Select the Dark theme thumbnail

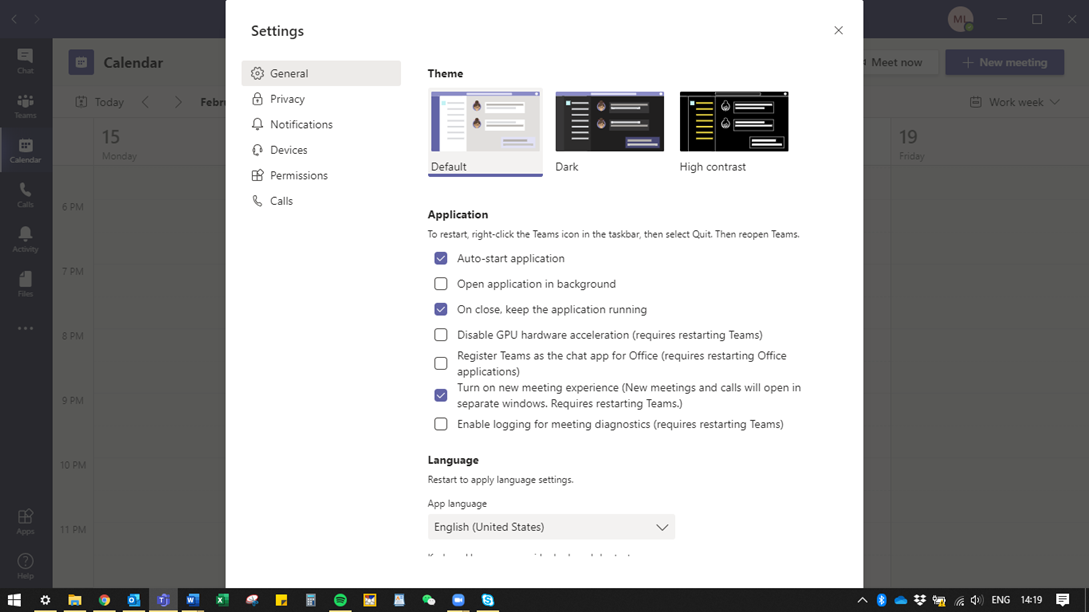[609, 122]
